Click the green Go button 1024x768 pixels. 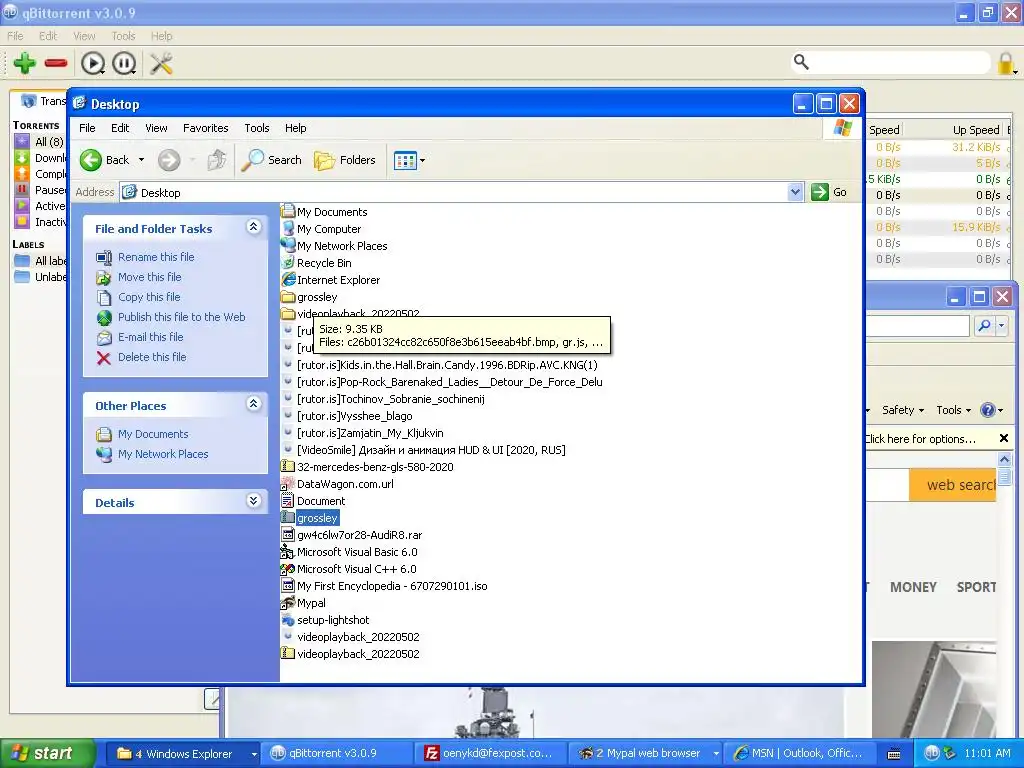pos(829,192)
